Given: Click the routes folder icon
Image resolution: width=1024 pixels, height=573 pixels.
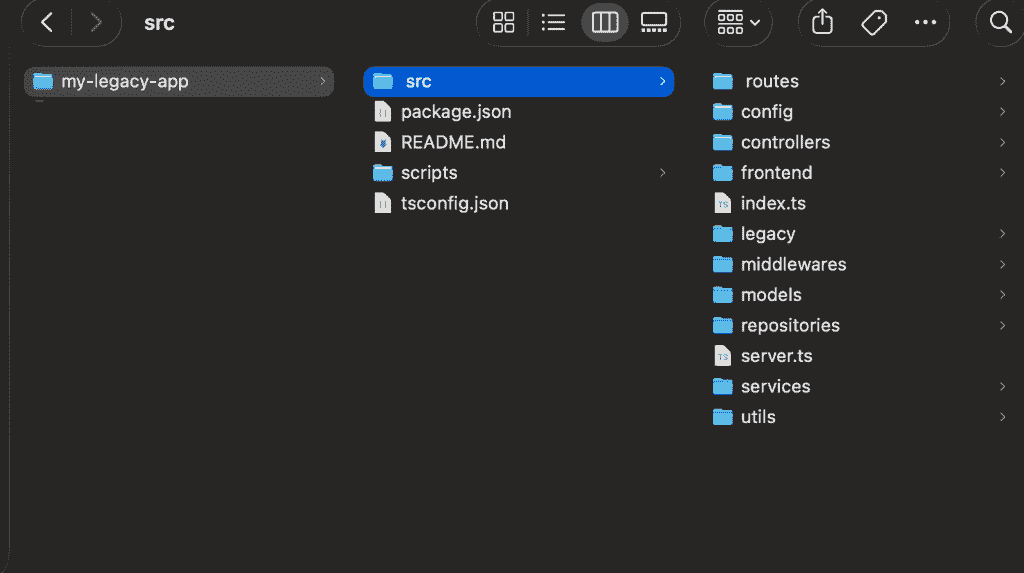Looking at the screenshot, I should click(723, 82).
